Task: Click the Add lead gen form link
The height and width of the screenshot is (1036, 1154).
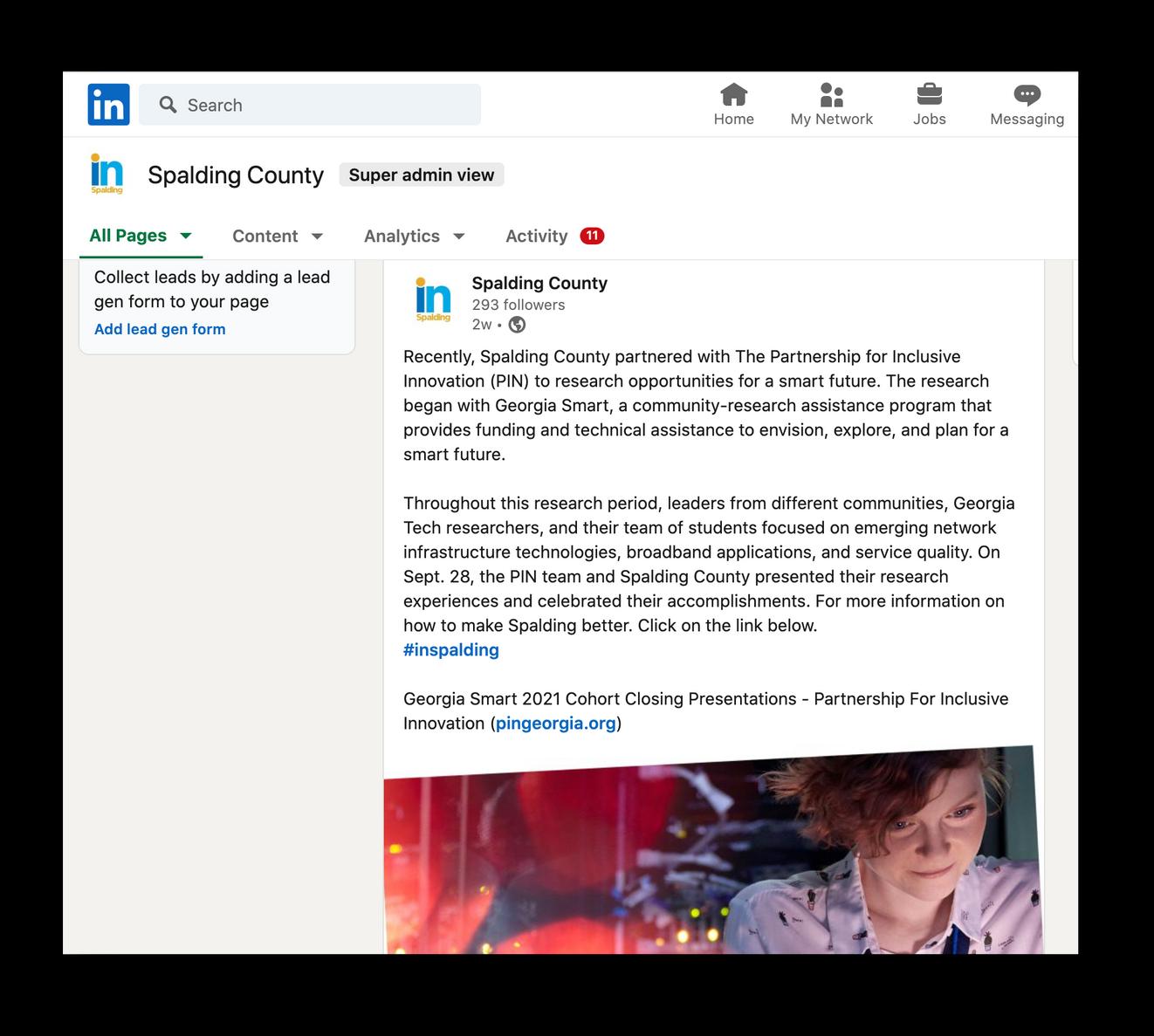Action: click(x=160, y=329)
